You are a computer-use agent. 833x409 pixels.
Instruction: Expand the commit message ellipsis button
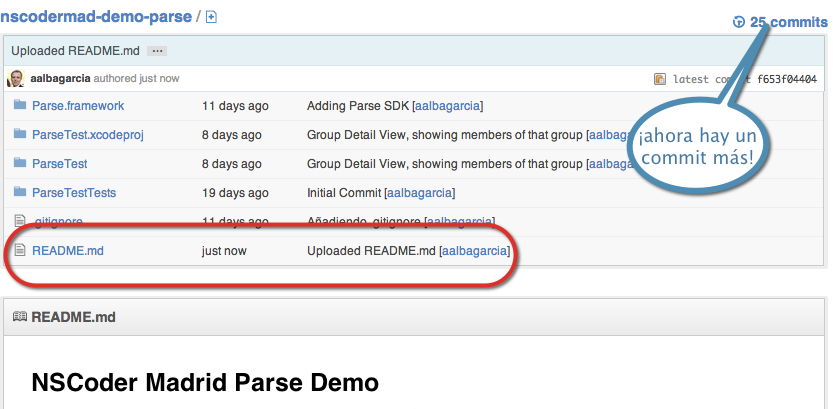pyautogui.click(x=157, y=51)
